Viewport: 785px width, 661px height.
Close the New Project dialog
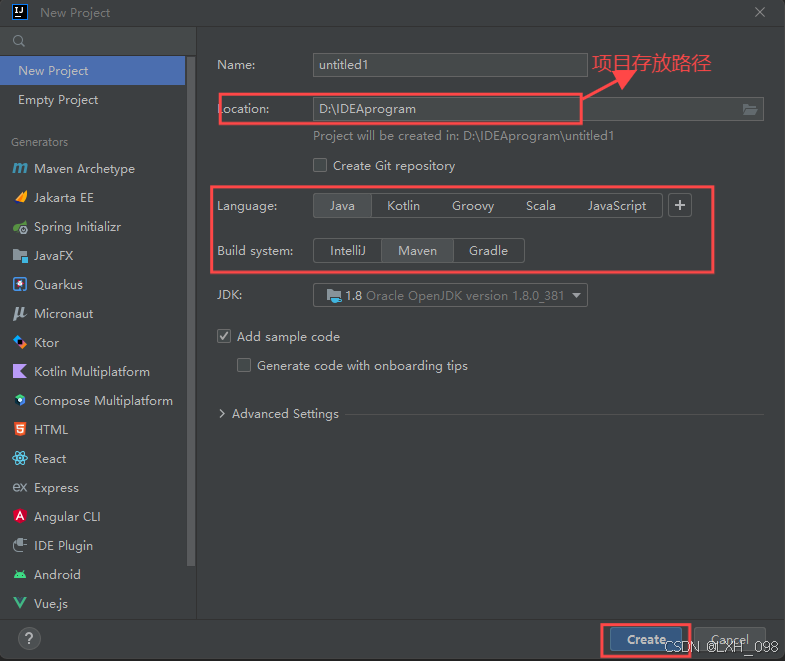click(x=759, y=12)
